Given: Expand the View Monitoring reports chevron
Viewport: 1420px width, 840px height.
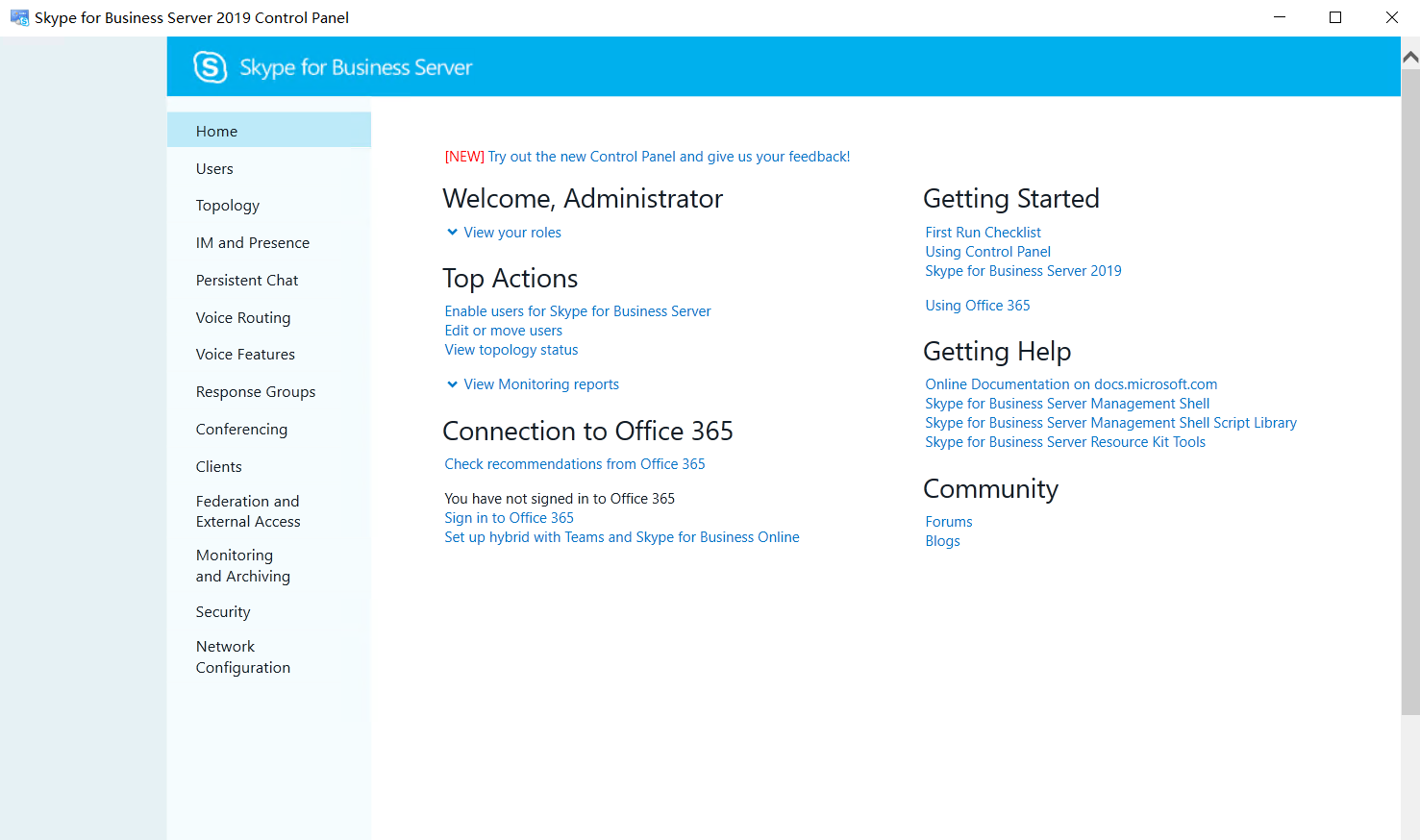Looking at the screenshot, I should point(452,384).
